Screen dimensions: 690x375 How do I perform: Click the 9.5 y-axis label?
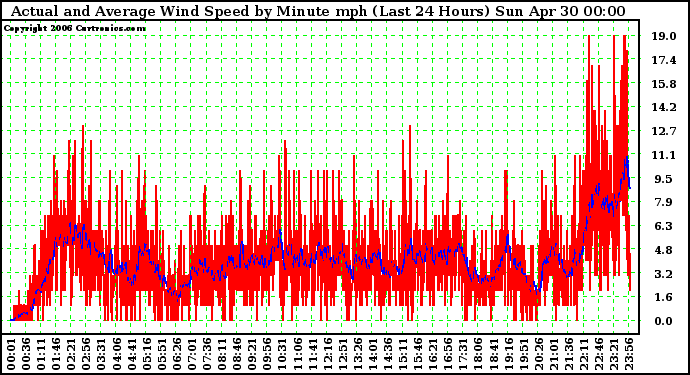(664, 179)
